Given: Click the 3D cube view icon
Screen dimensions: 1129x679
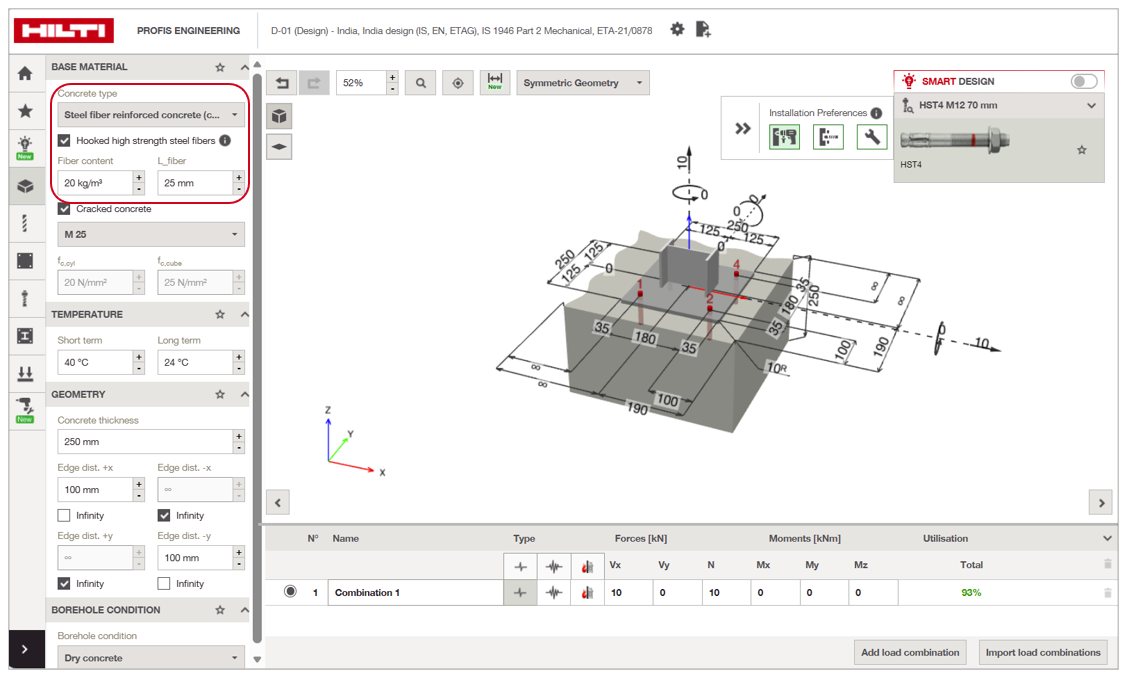Looking at the screenshot, I should pos(279,116).
